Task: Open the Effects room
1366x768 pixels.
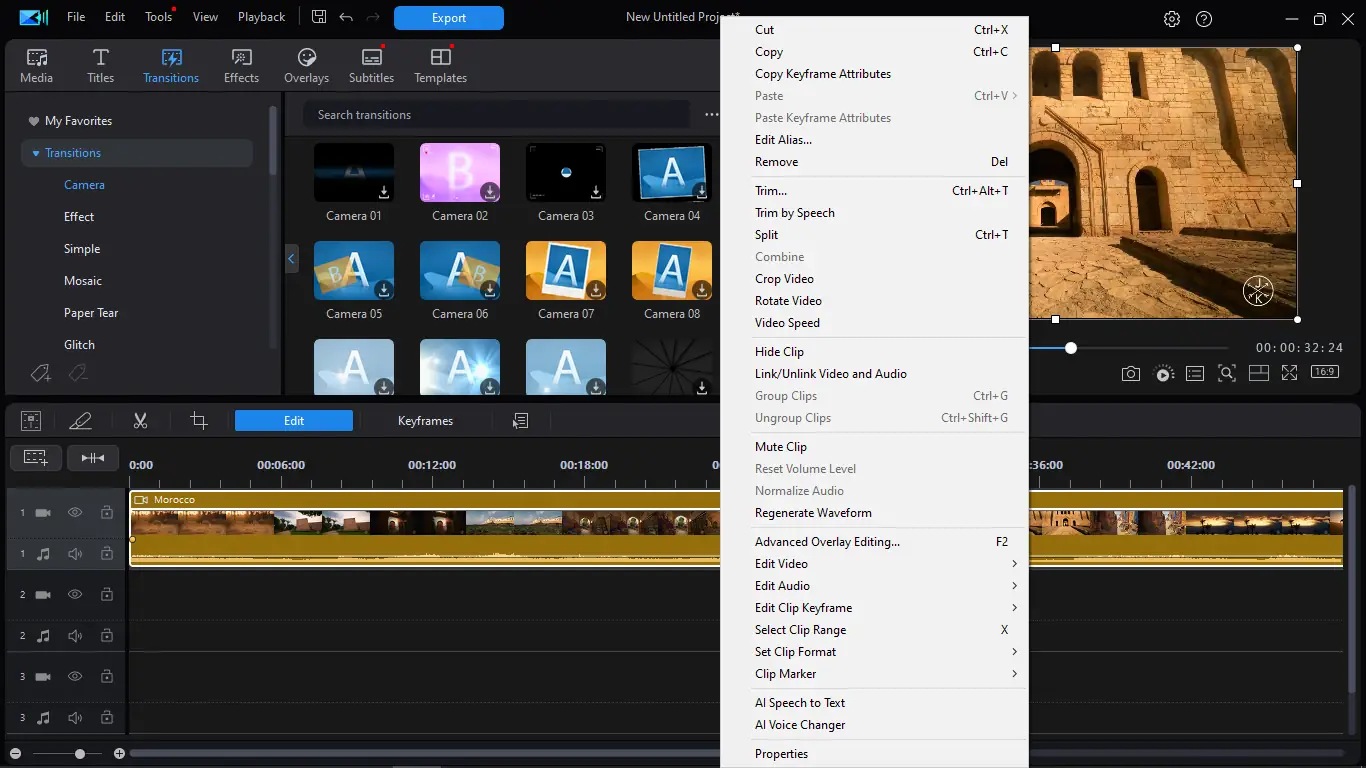Action: click(241, 66)
